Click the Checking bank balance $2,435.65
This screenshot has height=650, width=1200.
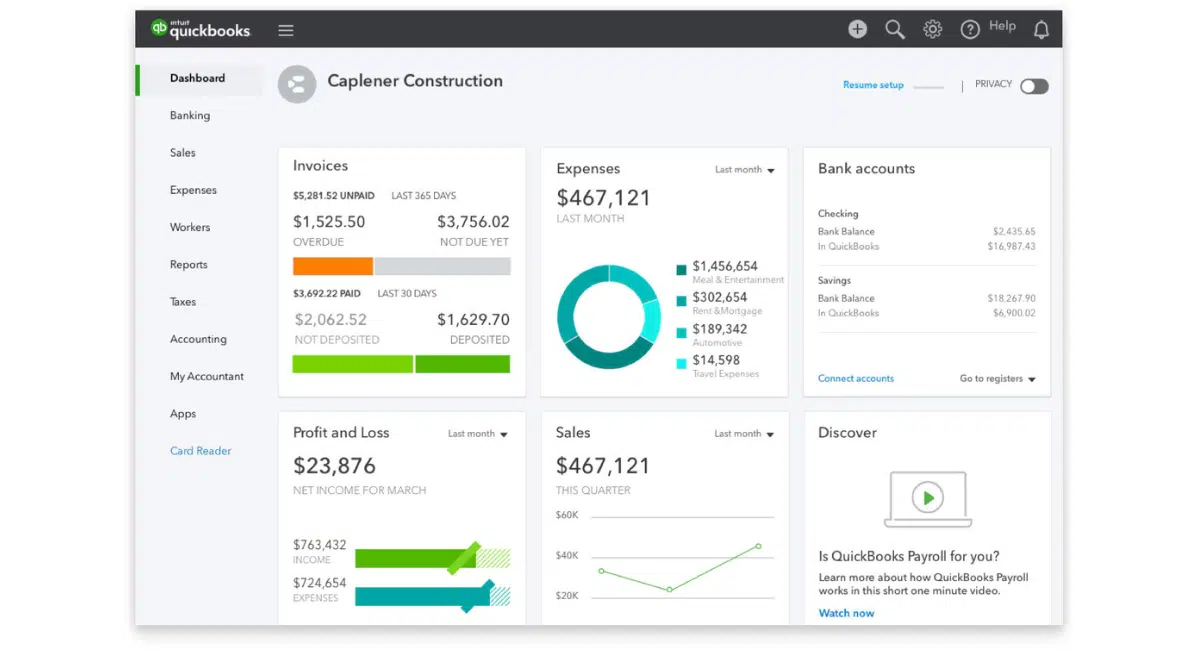click(1013, 232)
